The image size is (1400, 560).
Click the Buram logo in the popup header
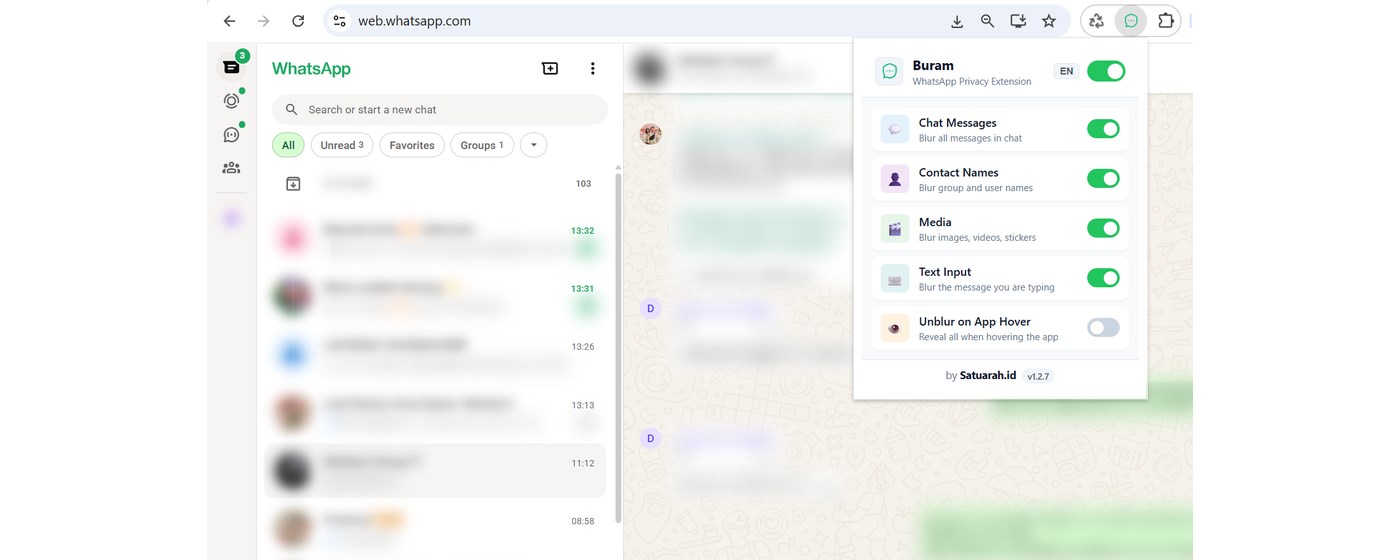(x=889, y=71)
